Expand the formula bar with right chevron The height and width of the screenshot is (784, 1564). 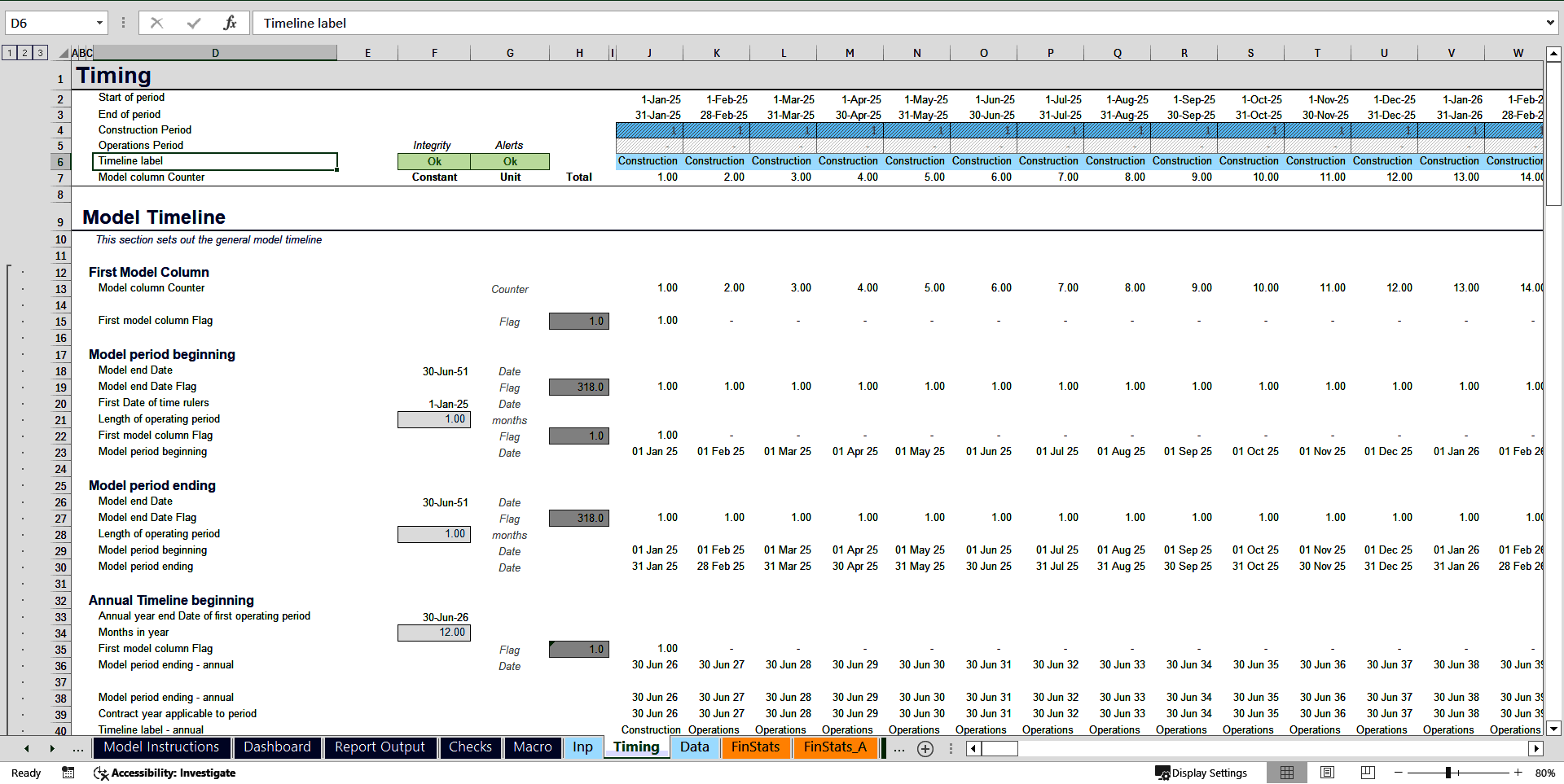1550,23
